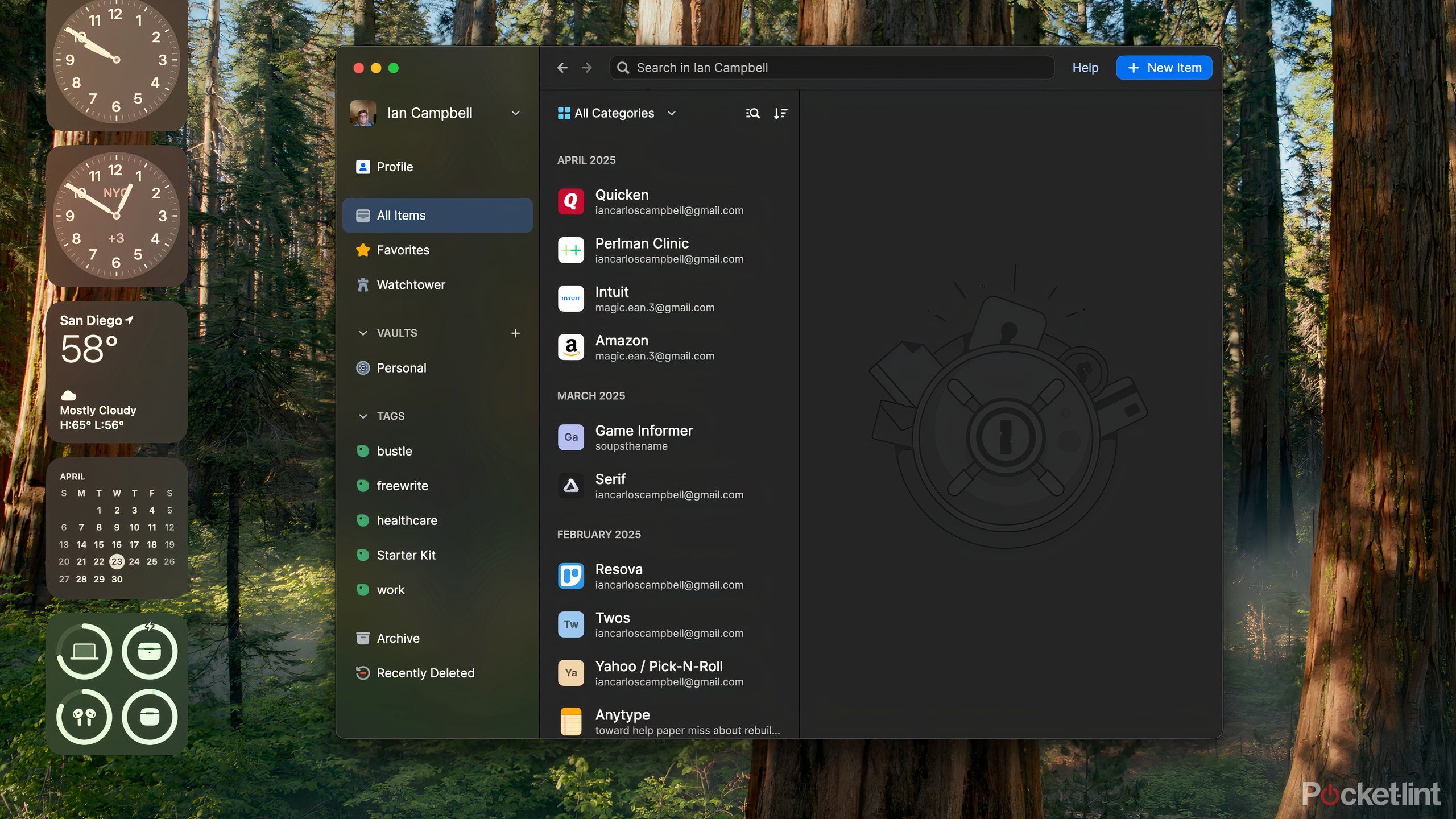The height and width of the screenshot is (819, 1456).
Task: Open the Resova entry
Action: 669,576
